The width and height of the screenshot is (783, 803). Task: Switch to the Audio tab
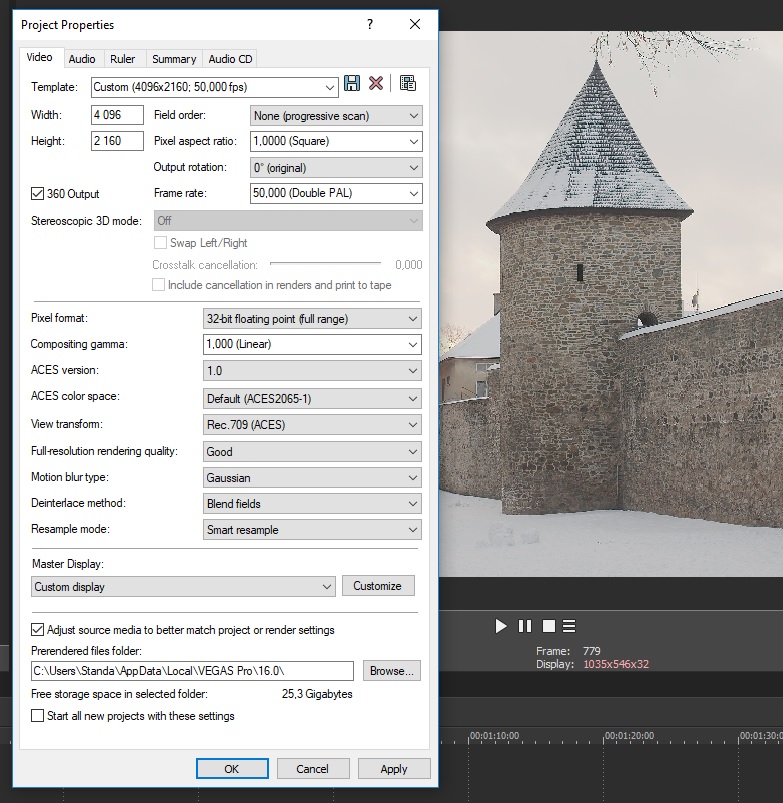[82, 59]
